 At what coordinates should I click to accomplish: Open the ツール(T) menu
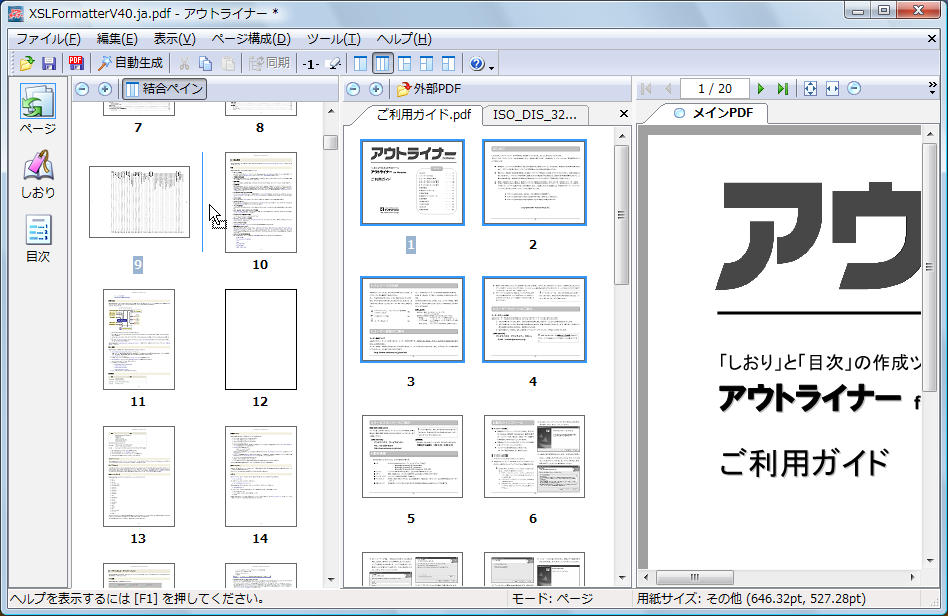[x=334, y=39]
